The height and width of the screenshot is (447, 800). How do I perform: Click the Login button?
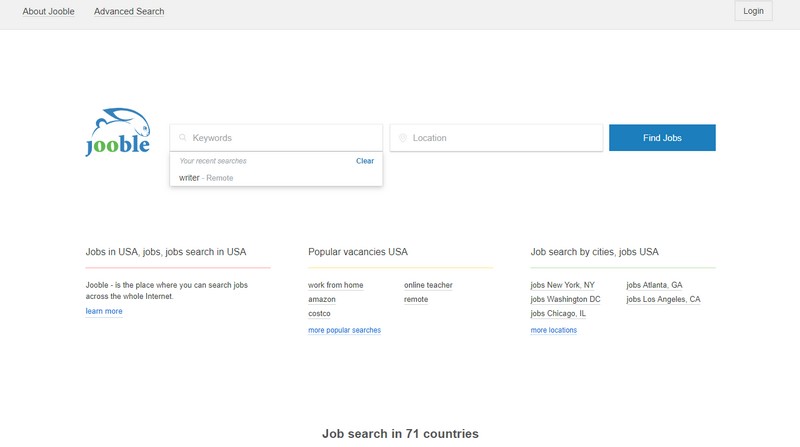tap(753, 11)
